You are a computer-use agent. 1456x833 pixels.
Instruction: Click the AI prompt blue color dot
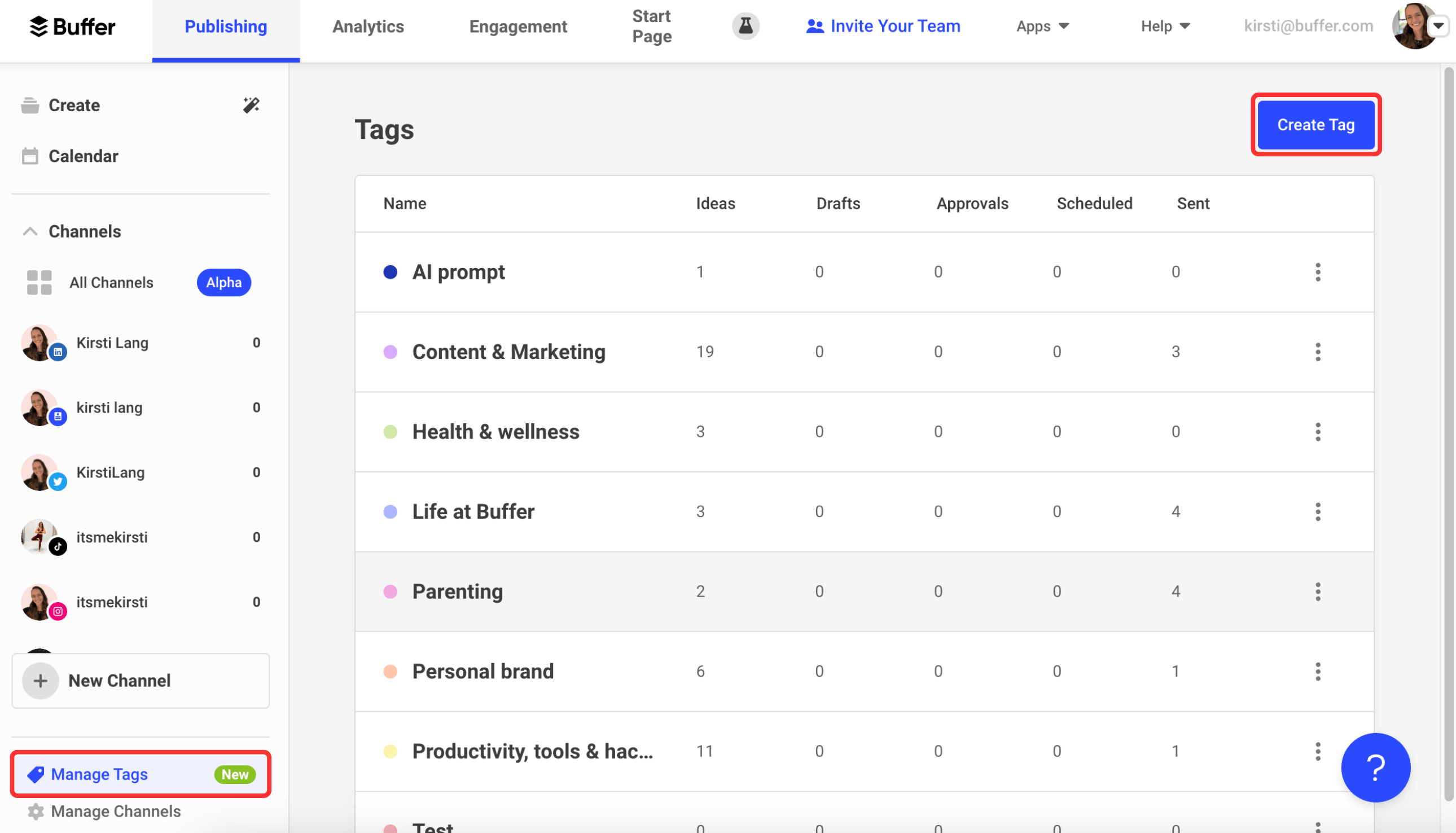391,271
